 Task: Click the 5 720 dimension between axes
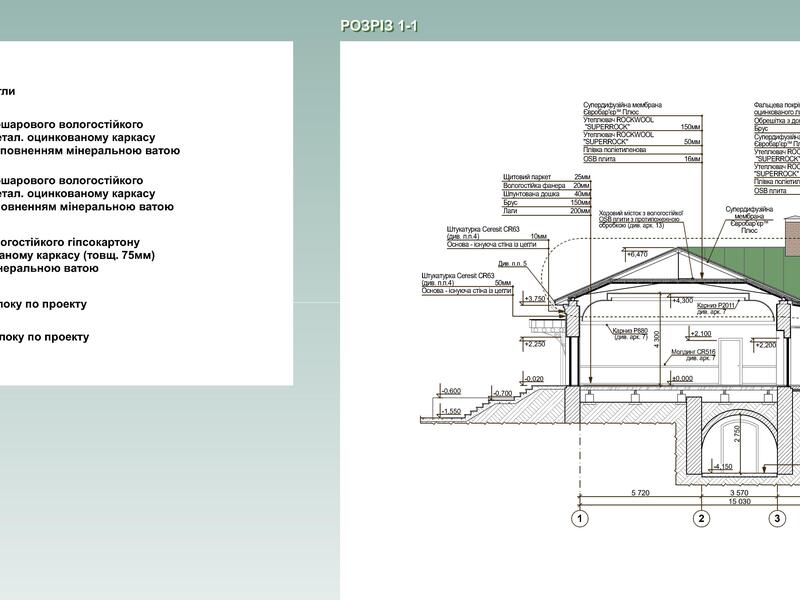[640, 493]
